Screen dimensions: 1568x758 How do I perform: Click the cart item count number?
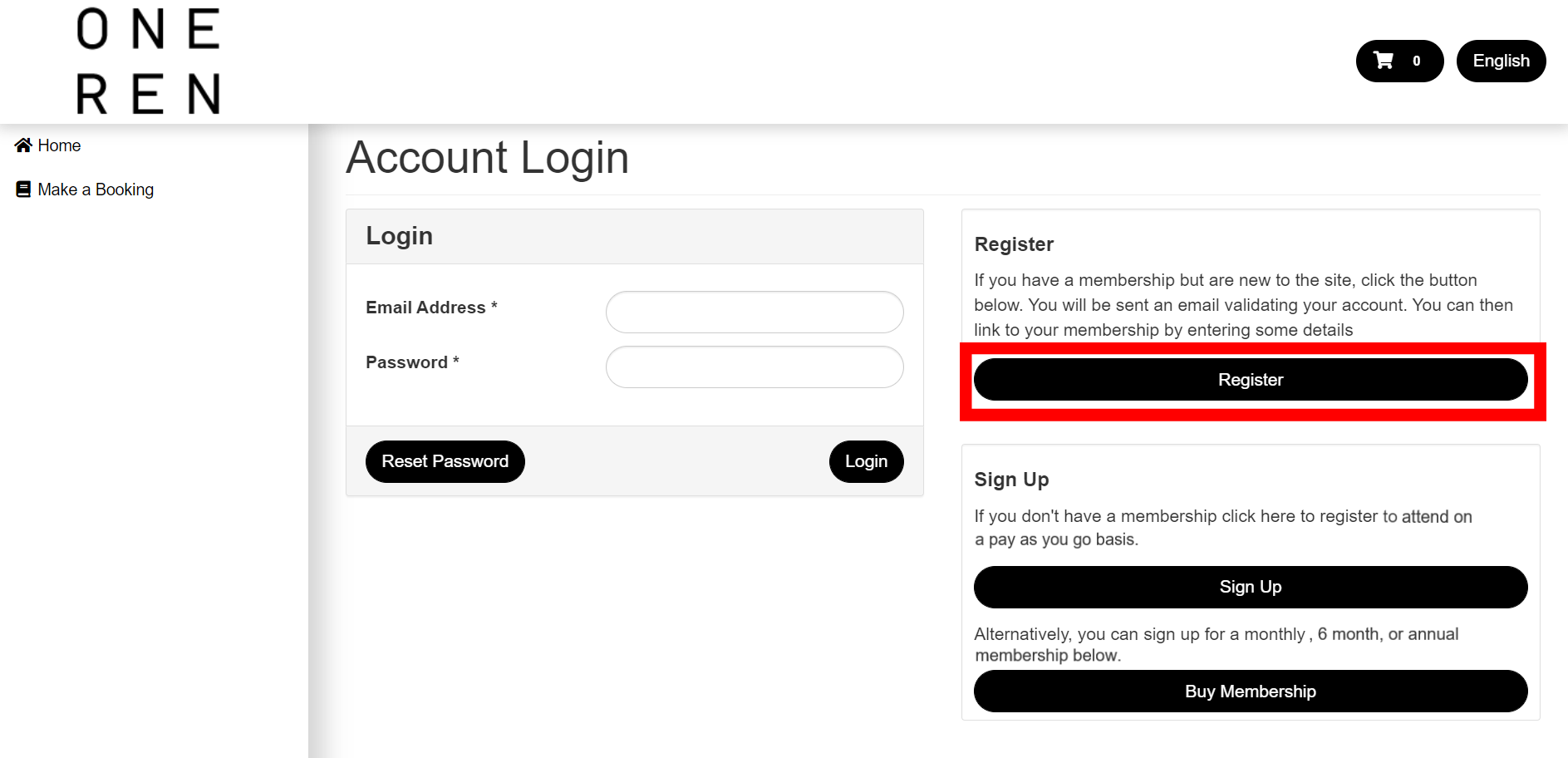pyautogui.click(x=1417, y=61)
